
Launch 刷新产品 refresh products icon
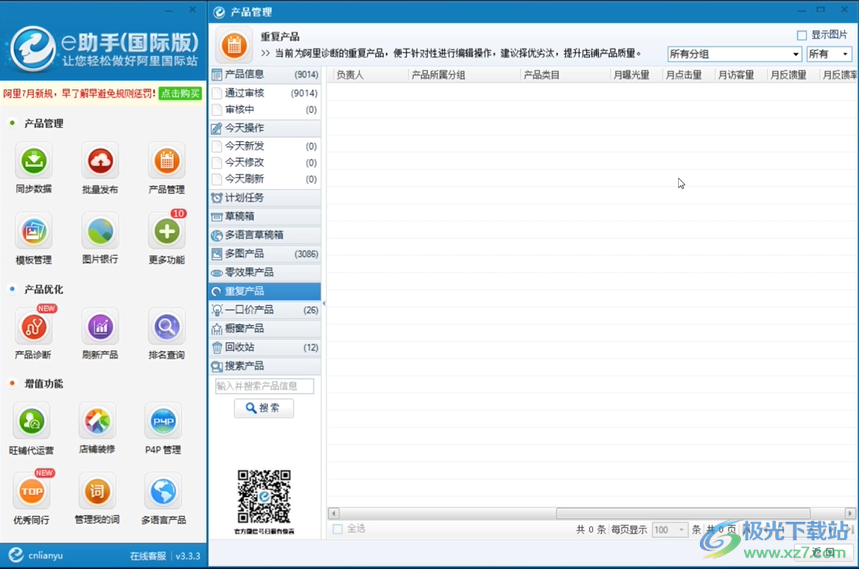100,327
